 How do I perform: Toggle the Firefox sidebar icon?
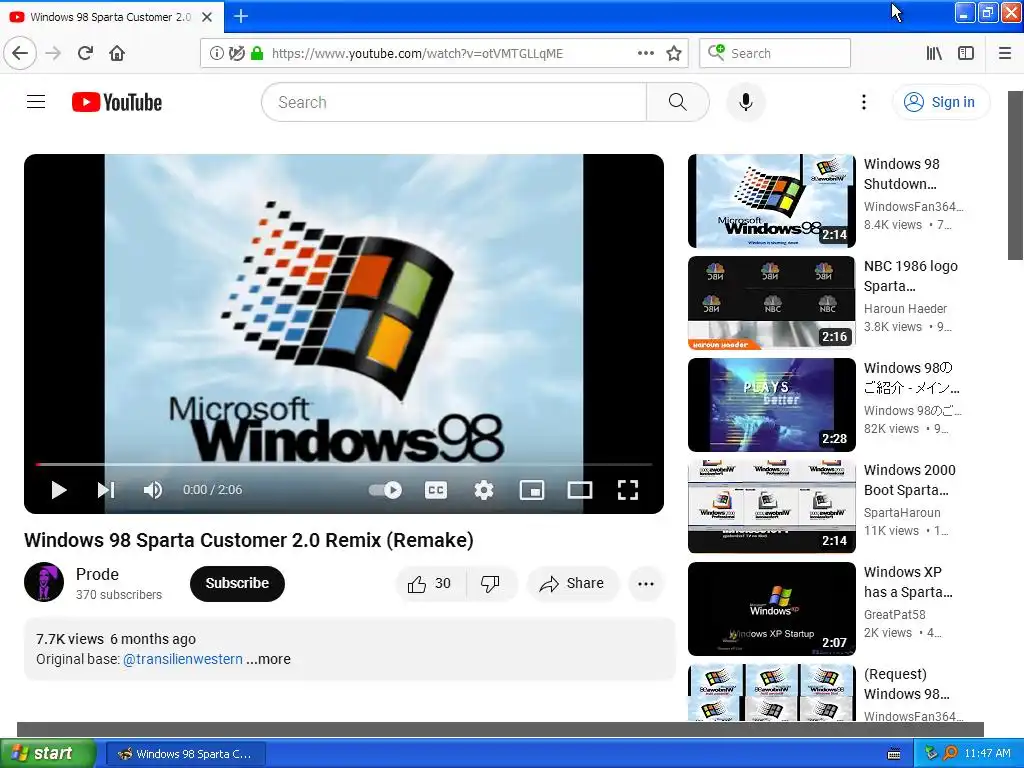pos(966,53)
